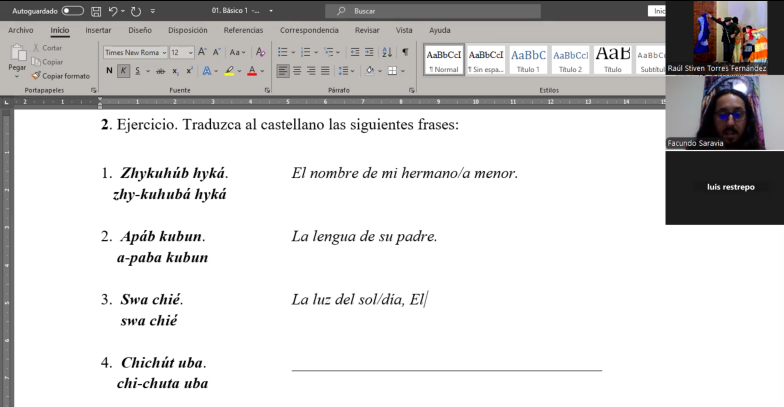This screenshot has height=407, width=784.
Task: Apply red font color
Action: [252, 71]
